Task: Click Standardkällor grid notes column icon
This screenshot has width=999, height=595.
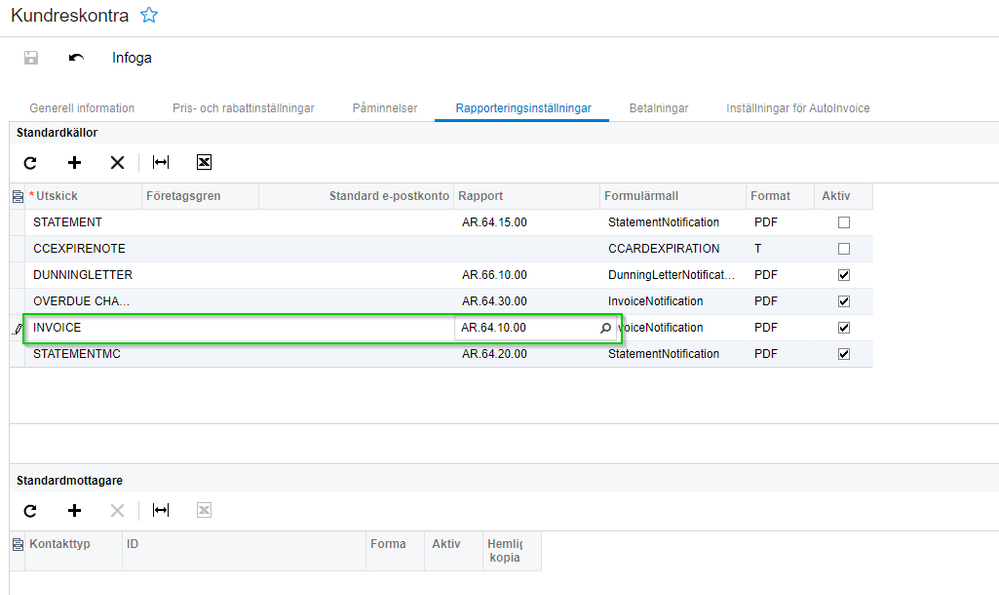Action: [18, 196]
